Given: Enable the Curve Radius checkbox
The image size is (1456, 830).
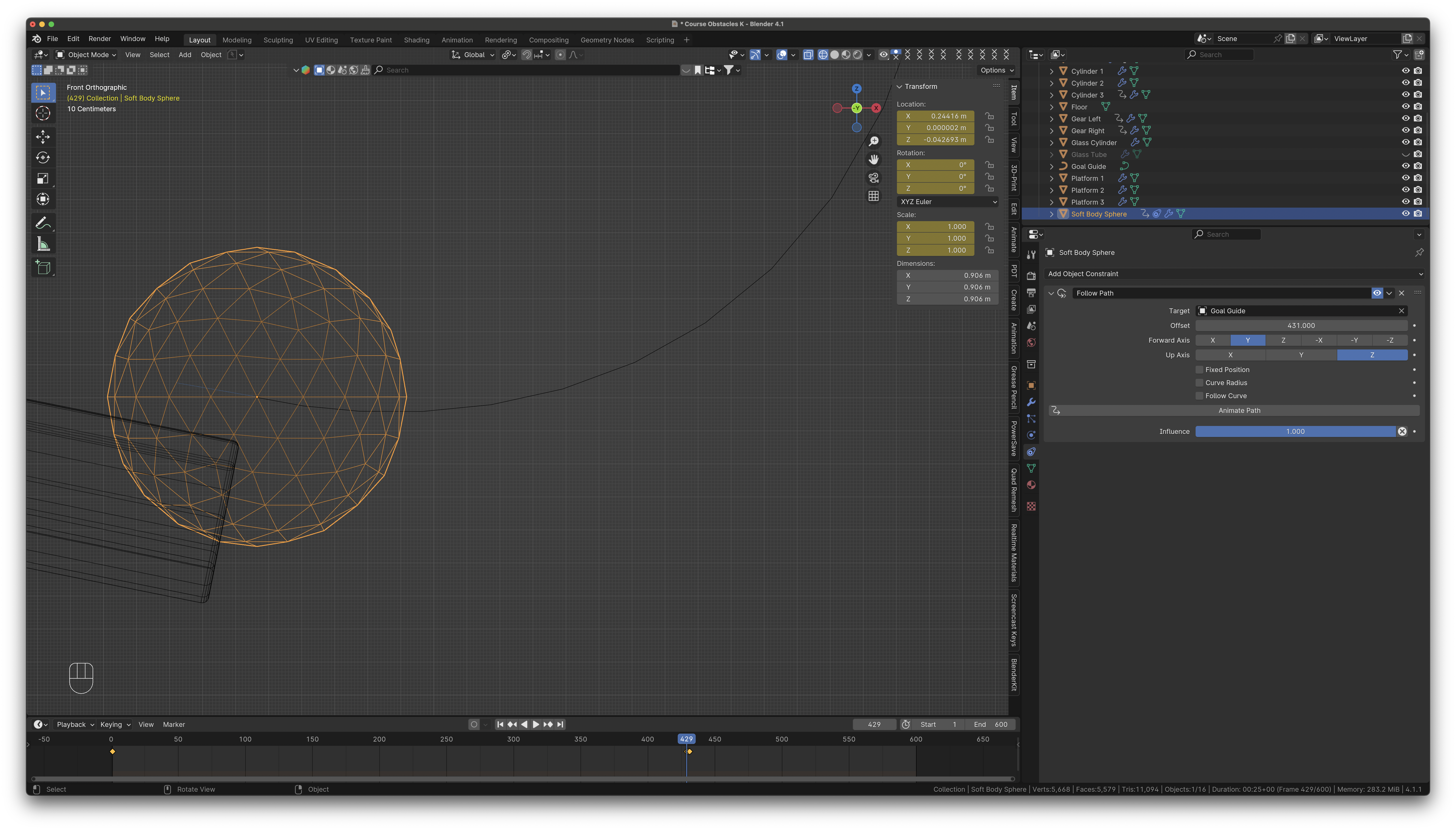Looking at the screenshot, I should tap(1200, 383).
